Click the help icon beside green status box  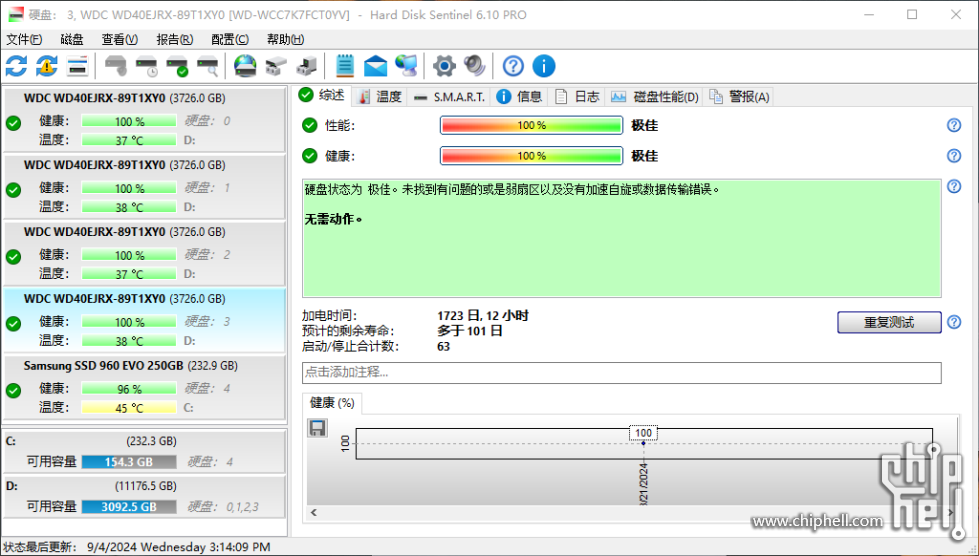954,186
